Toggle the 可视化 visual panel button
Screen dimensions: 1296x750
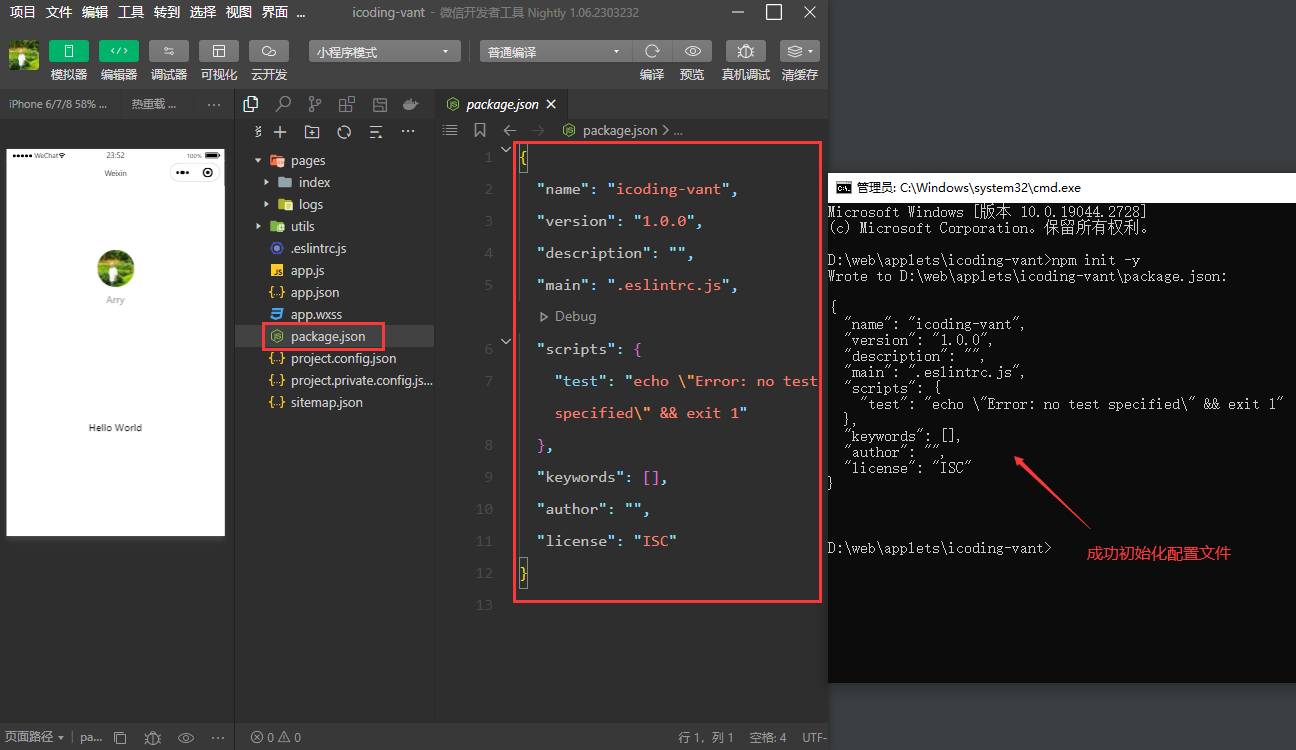click(219, 51)
